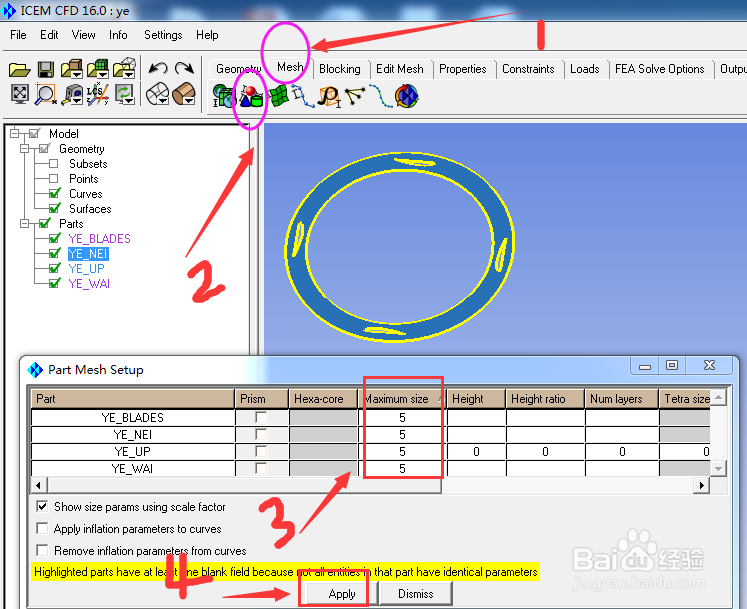Collapse the Geometry tree node
Viewport: 747px width, 609px height.
(x=24, y=149)
